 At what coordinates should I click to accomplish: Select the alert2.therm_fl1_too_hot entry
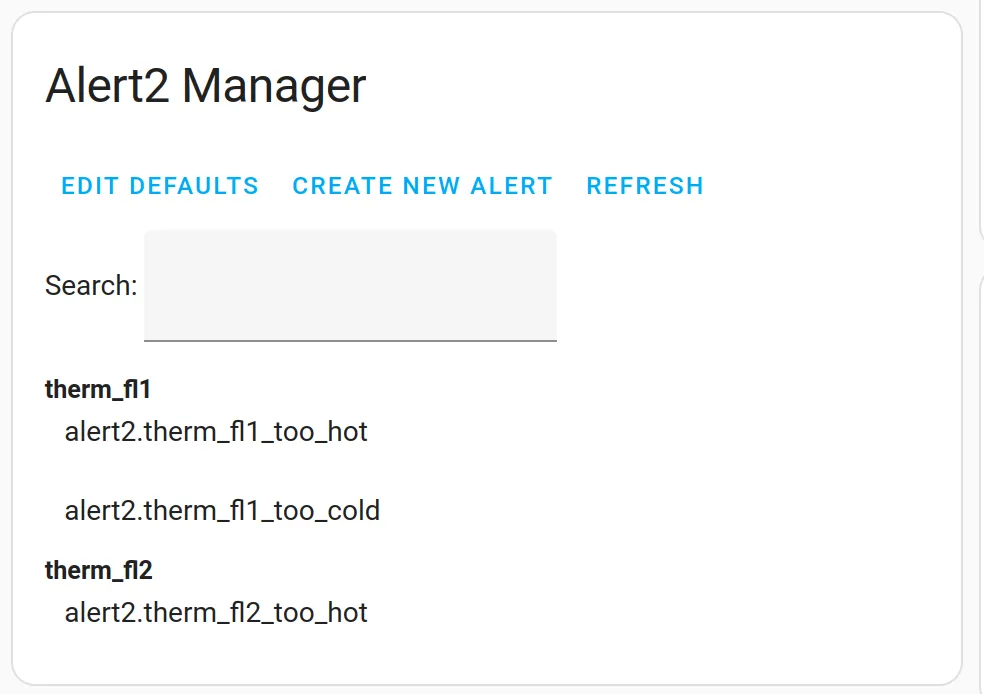pos(216,432)
